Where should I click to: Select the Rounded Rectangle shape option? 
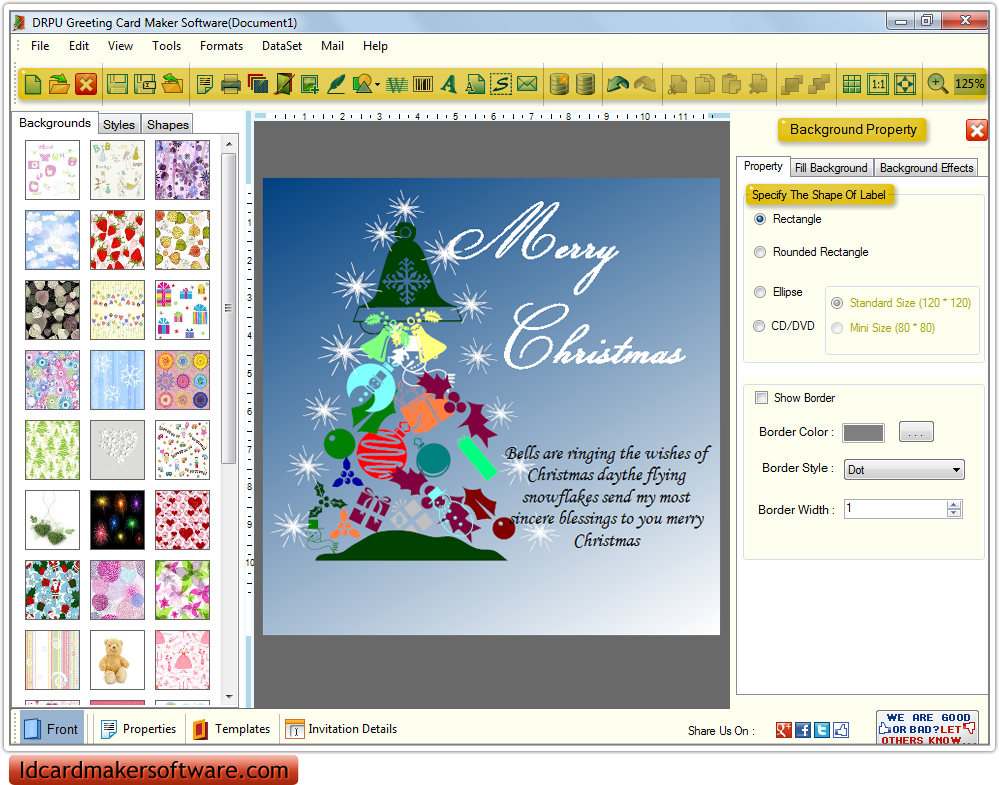[761, 253]
